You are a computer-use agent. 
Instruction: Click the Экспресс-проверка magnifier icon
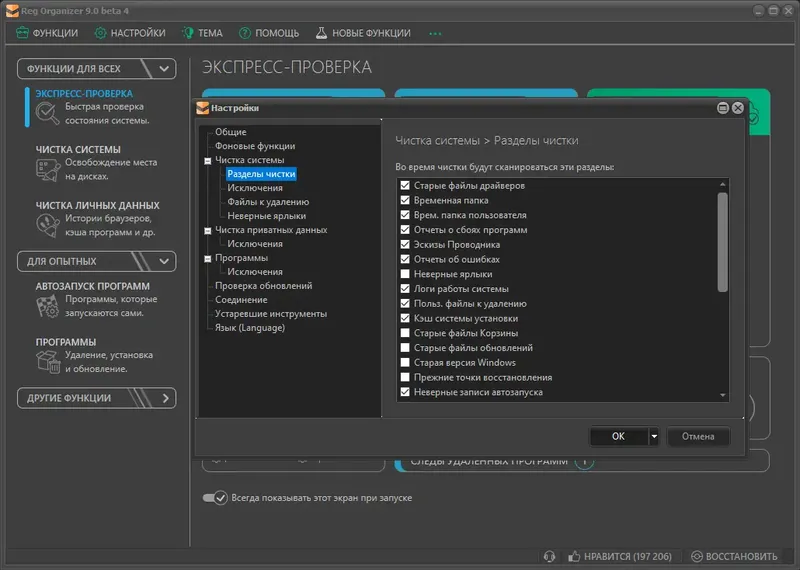(x=47, y=113)
